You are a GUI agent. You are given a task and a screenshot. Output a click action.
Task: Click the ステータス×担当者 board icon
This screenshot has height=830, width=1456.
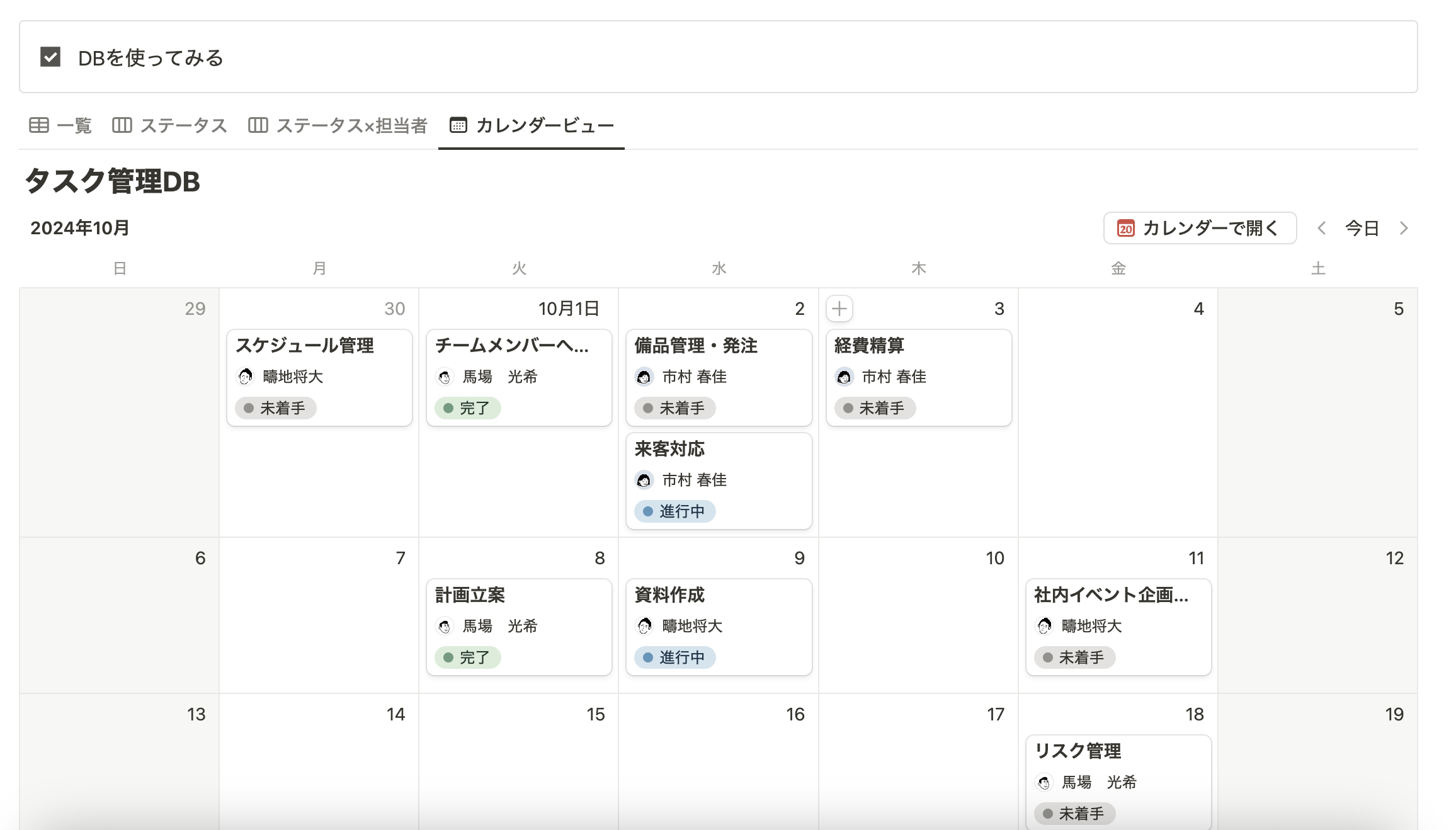258,125
